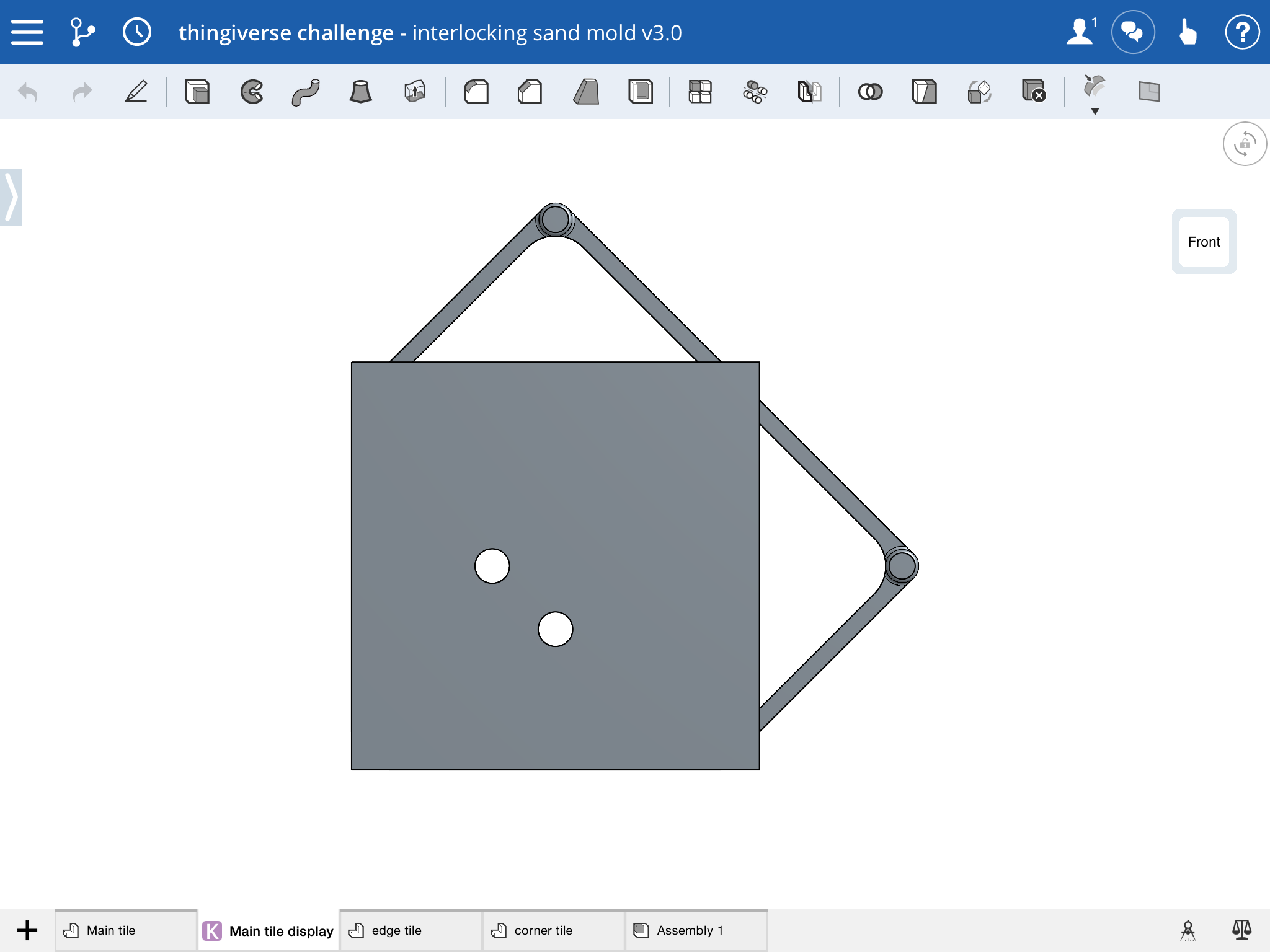
Task: Click the upper-left hole in the square plate
Action: click(492, 566)
